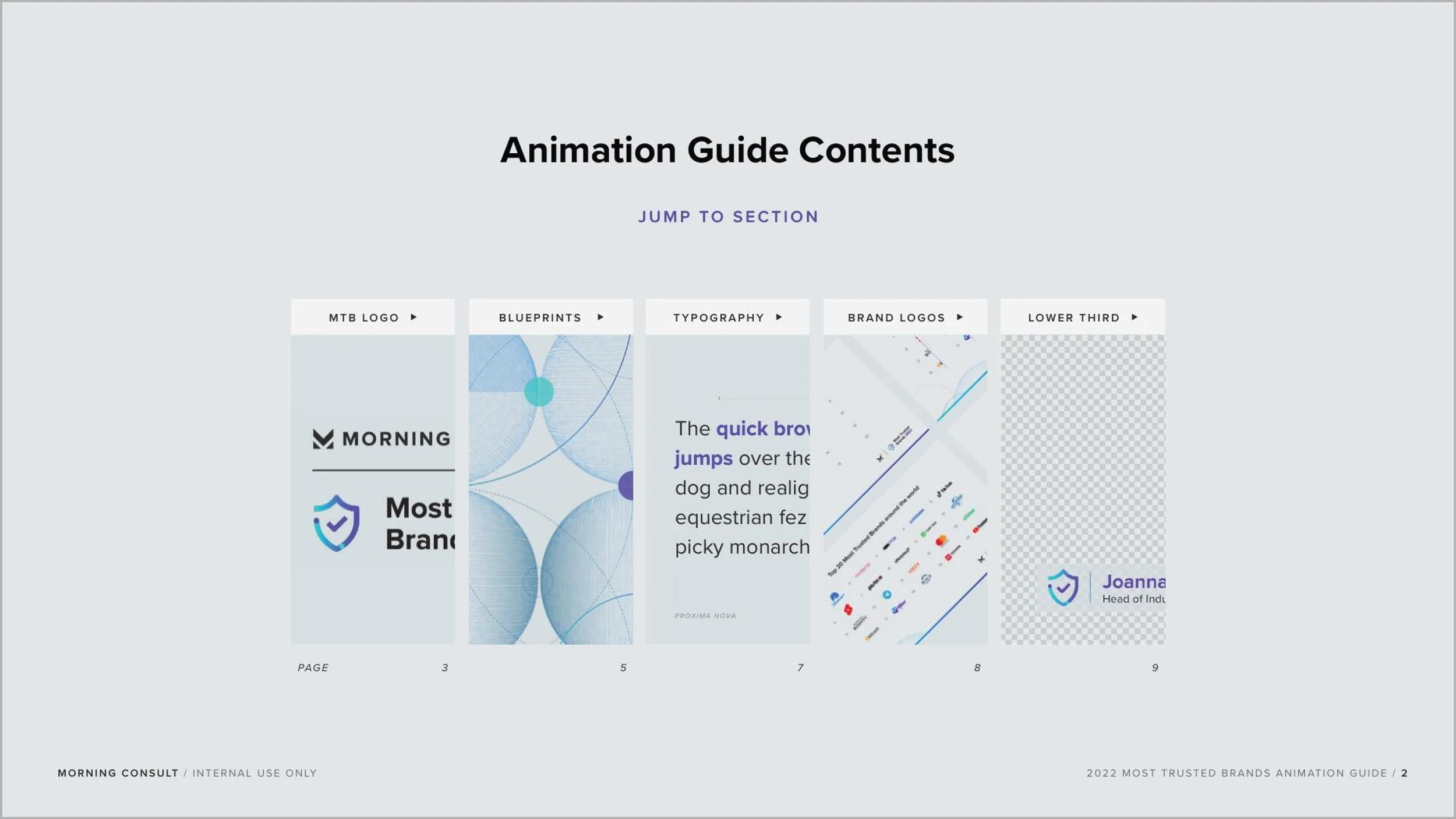Click the arrow next to TYPOGRAPHY
The width and height of the screenshot is (1456, 819).
tap(779, 317)
